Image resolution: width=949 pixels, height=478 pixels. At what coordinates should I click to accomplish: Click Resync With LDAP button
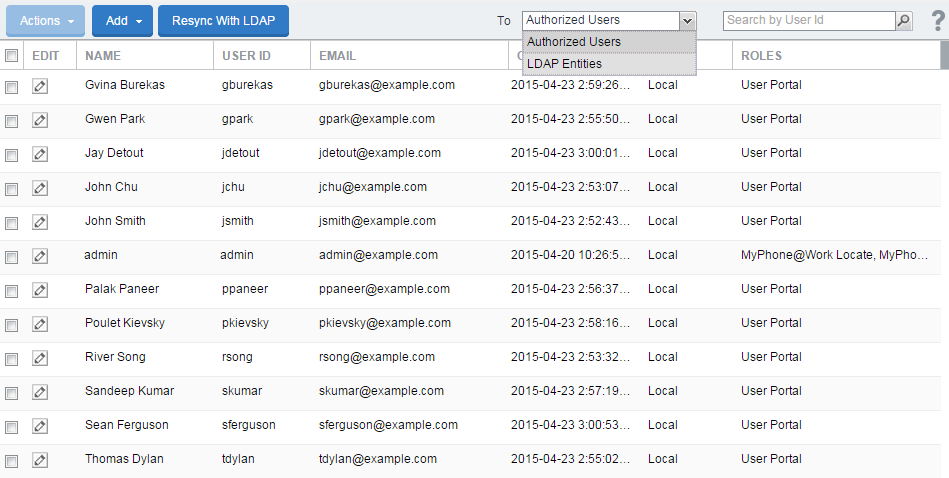coord(223,21)
